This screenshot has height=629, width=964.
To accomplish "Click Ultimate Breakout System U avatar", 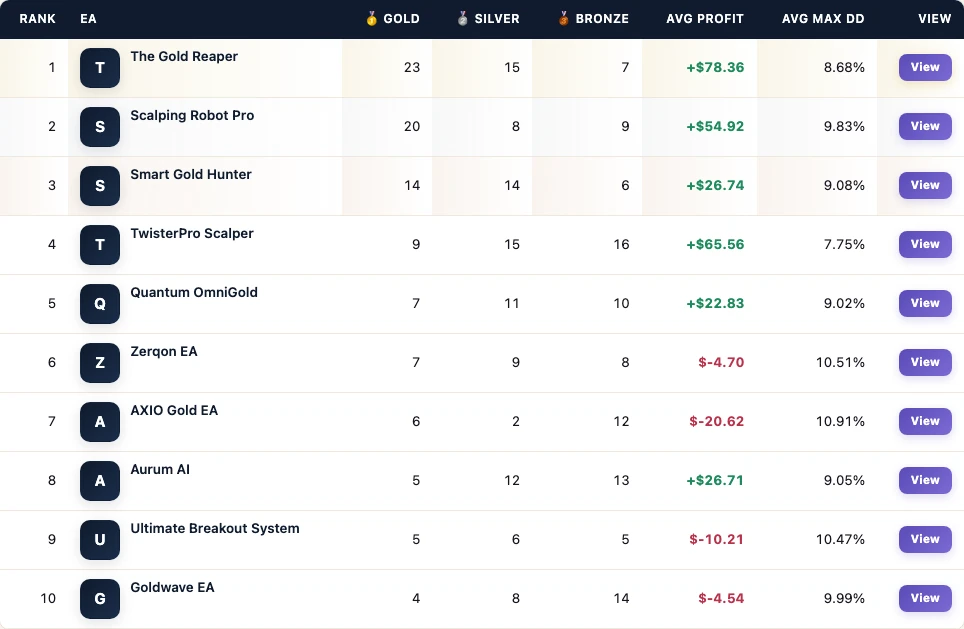I will pyautogui.click(x=100, y=540).
